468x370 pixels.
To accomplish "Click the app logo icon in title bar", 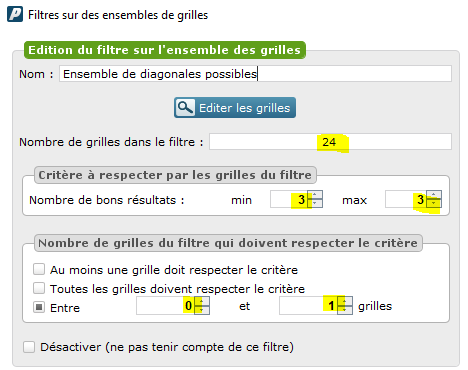I will click(x=15, y=14).
